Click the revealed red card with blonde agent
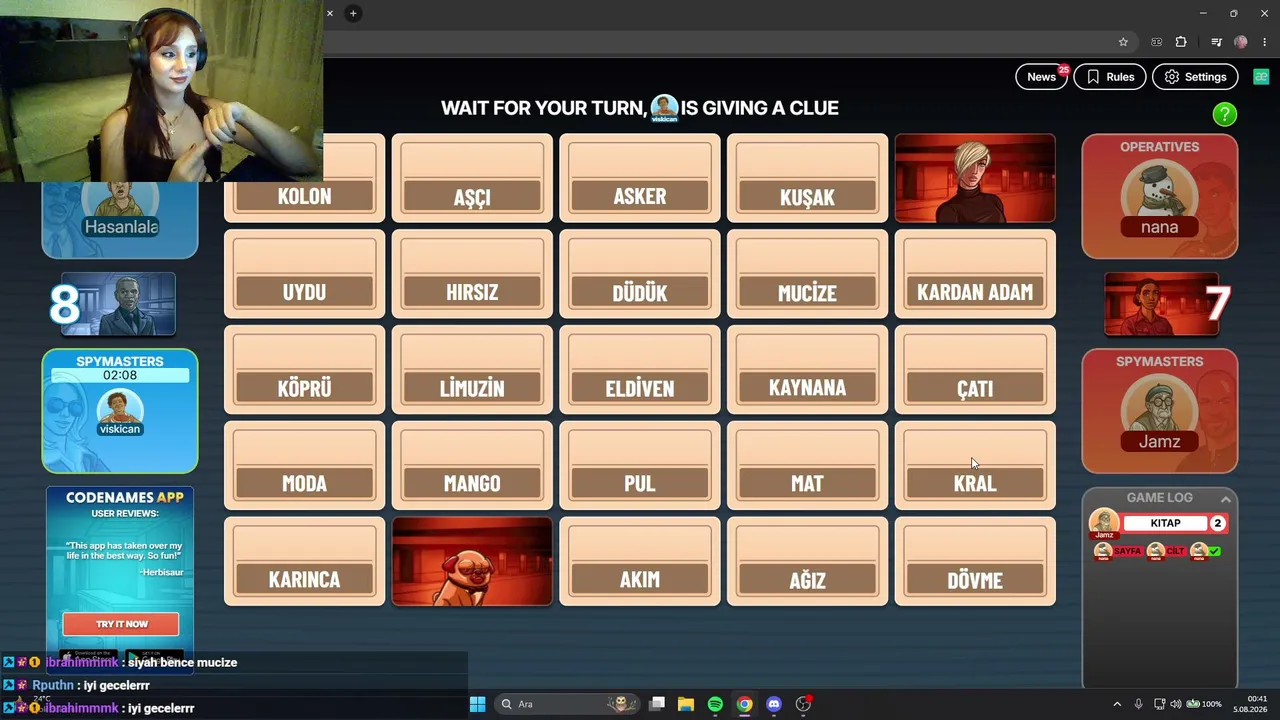Viewport: 1280px width, 720px height. (975, 178)
